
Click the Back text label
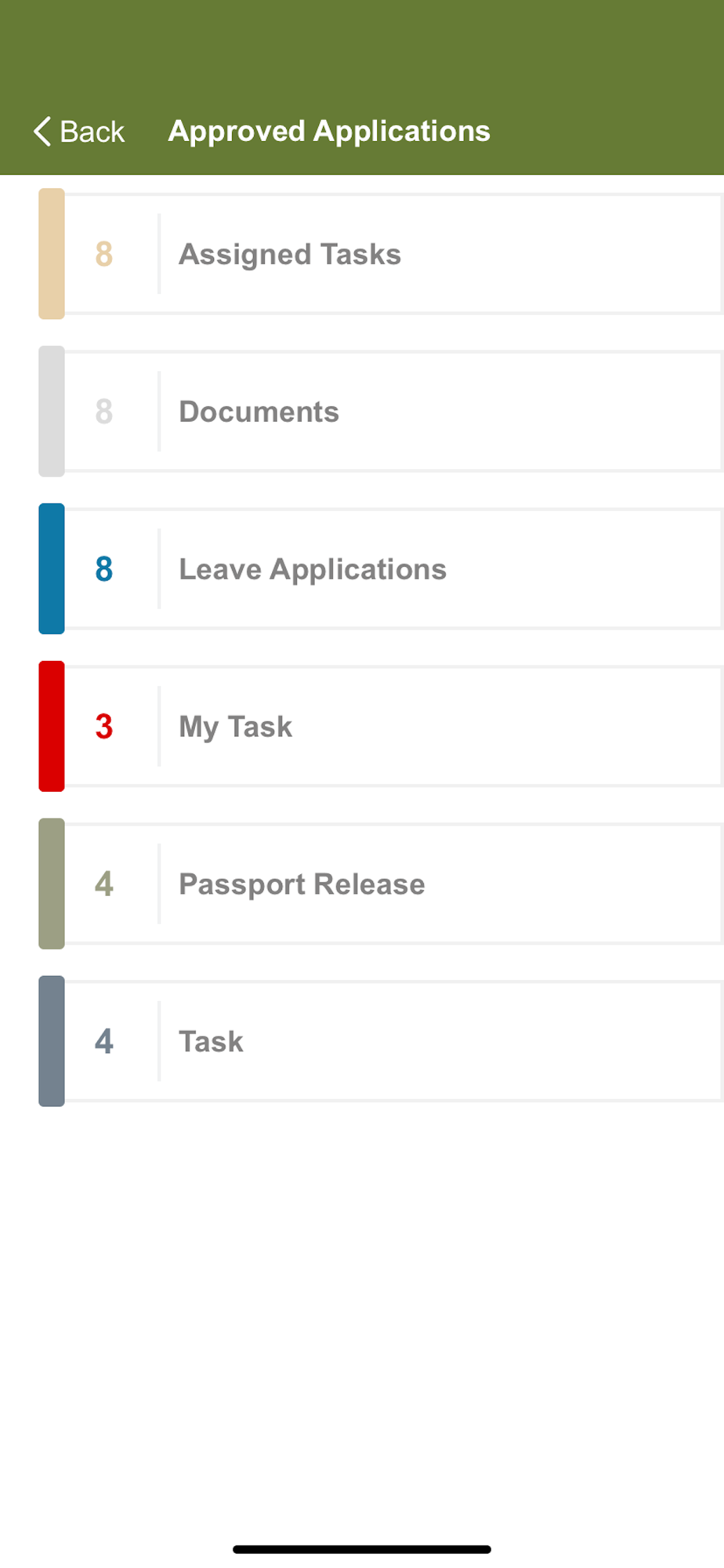tap(92, 132)
